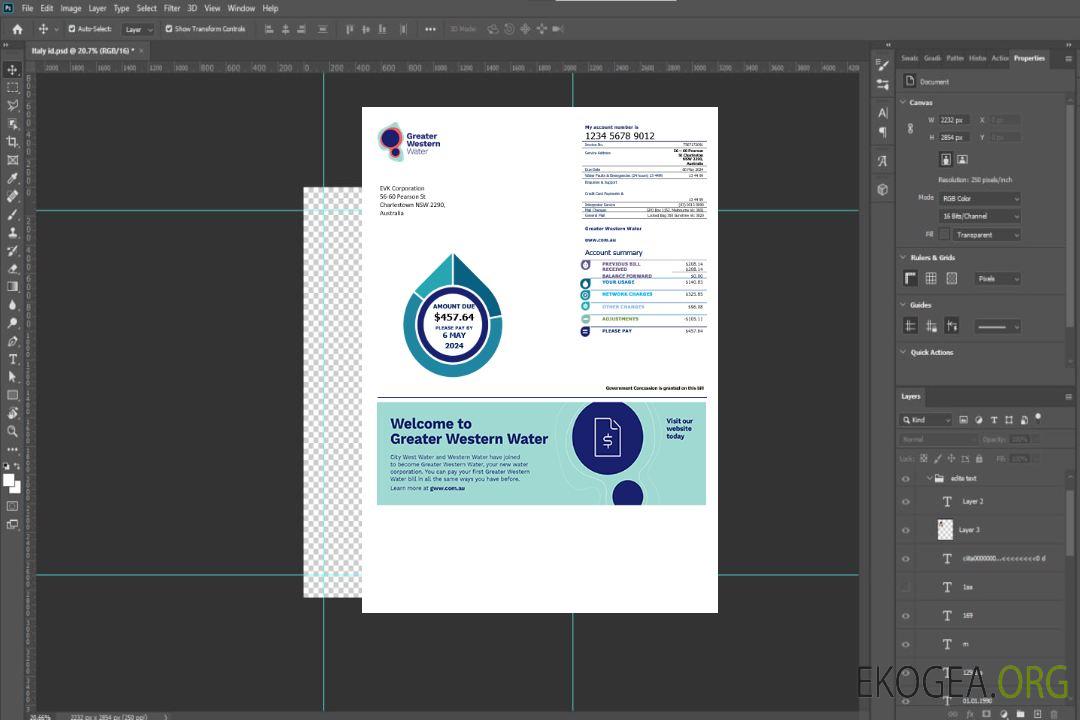Toggle grid display in Rulers & Grids
The width and height of the screenshot is (1080, 720).
click(x=931, y=278)
